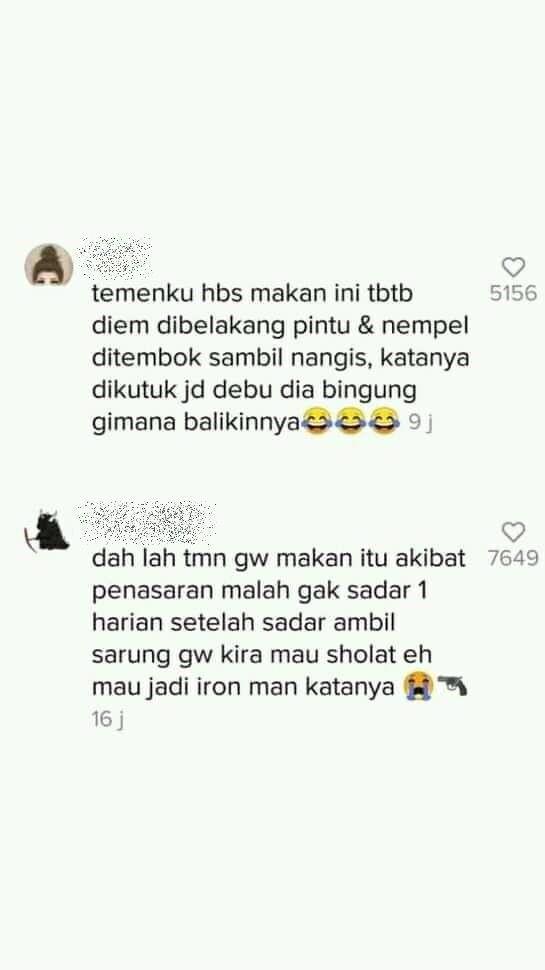
Task: Tap the heart above the 7649 count
Action: coord(513,532)
